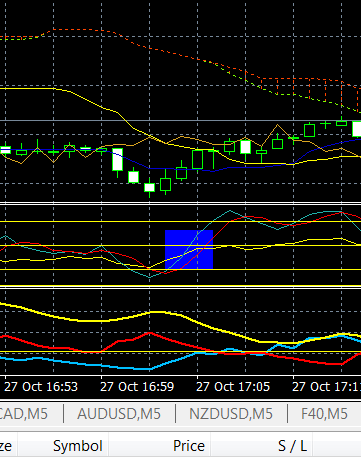Select the large white bearish candle

coord(117,160)
